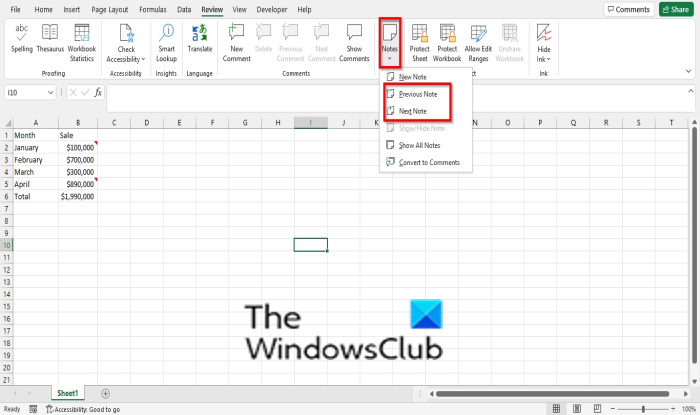Switch to the View tab
700x415 pixels.
pyautogui.click(x=239, y=9)
